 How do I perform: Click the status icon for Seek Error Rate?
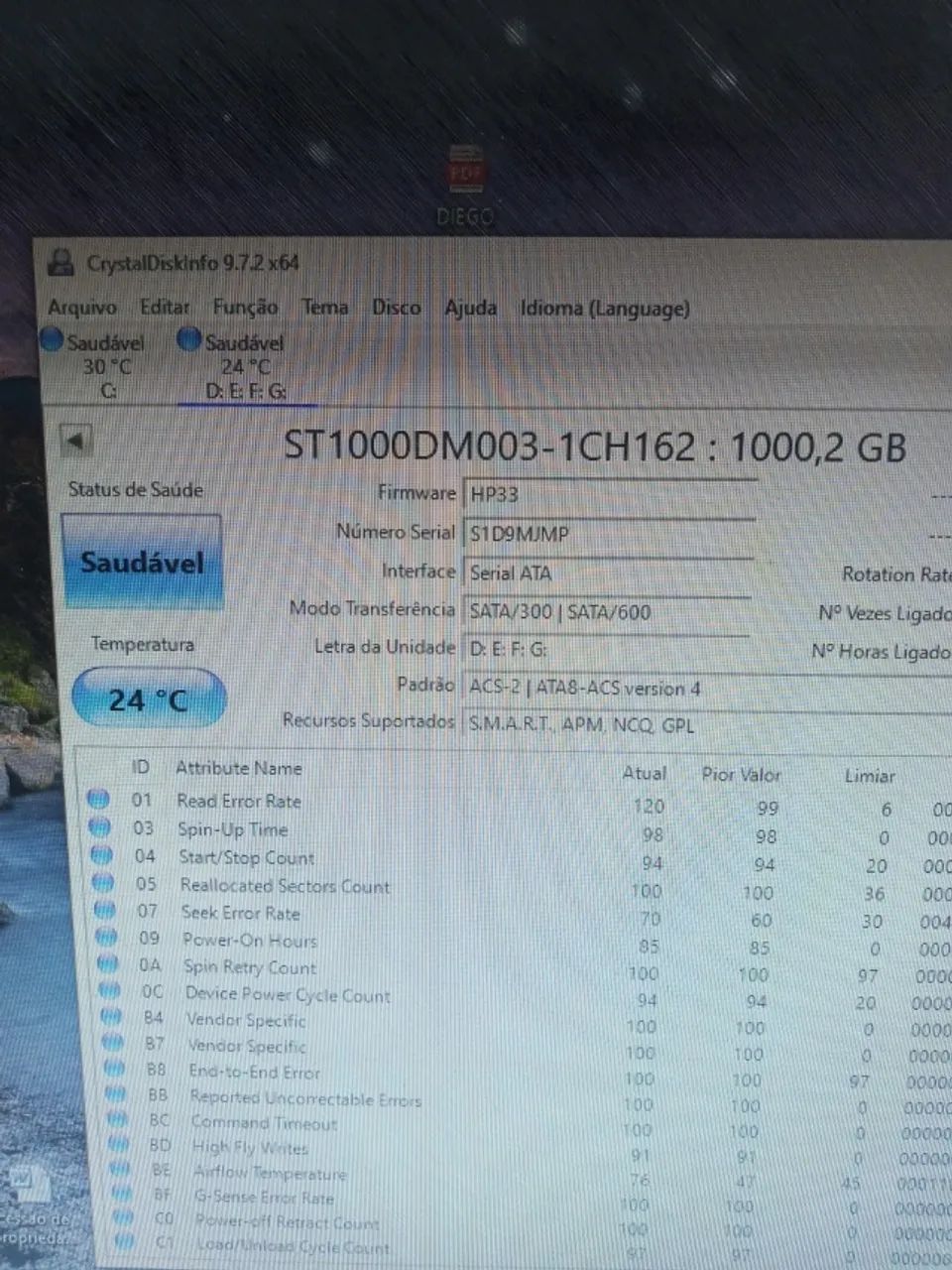point(105,910)
